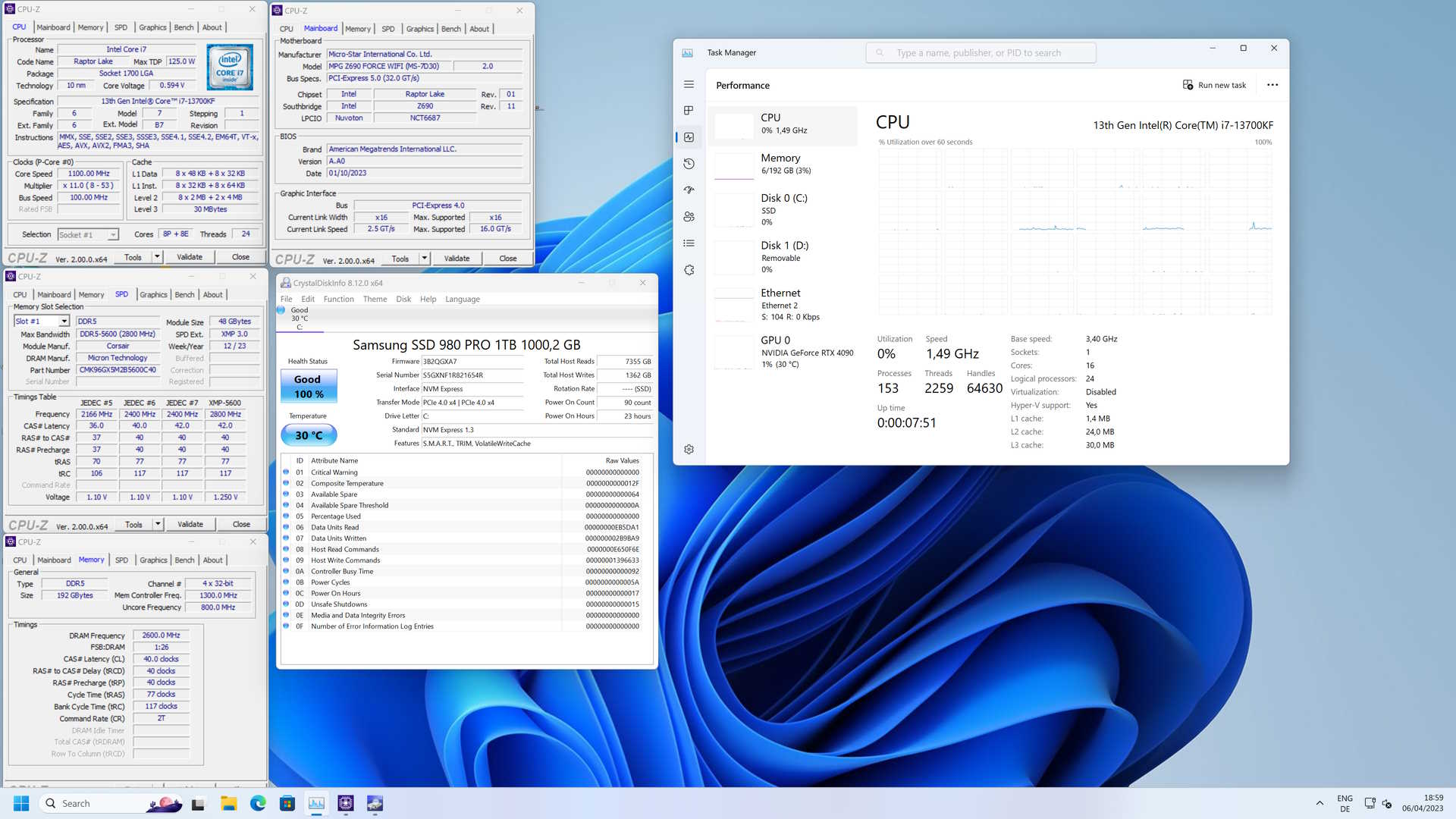Open Task Manager more options ellipsis

pos(1272,85)
